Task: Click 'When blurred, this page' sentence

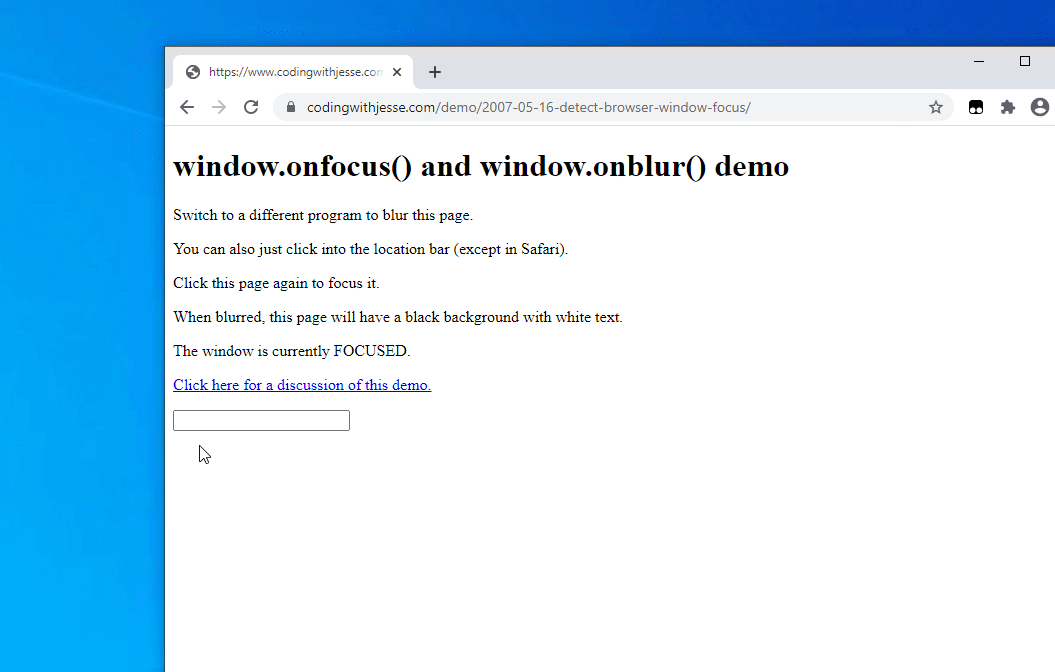Action: (398, 317)
